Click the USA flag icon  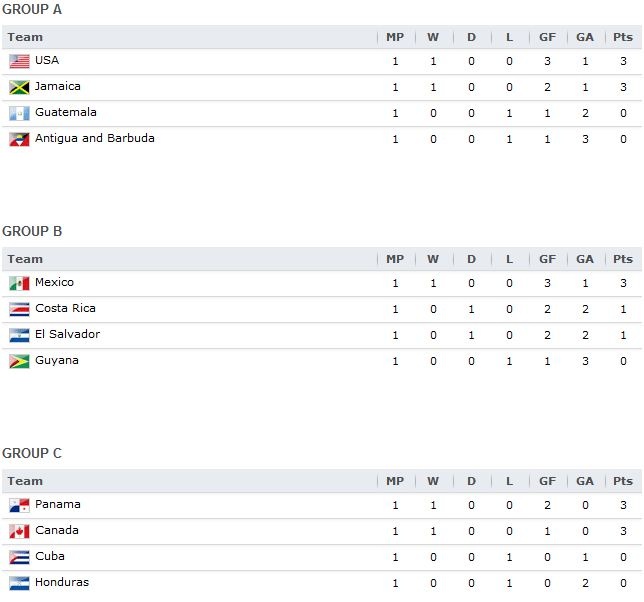(19, 61)
